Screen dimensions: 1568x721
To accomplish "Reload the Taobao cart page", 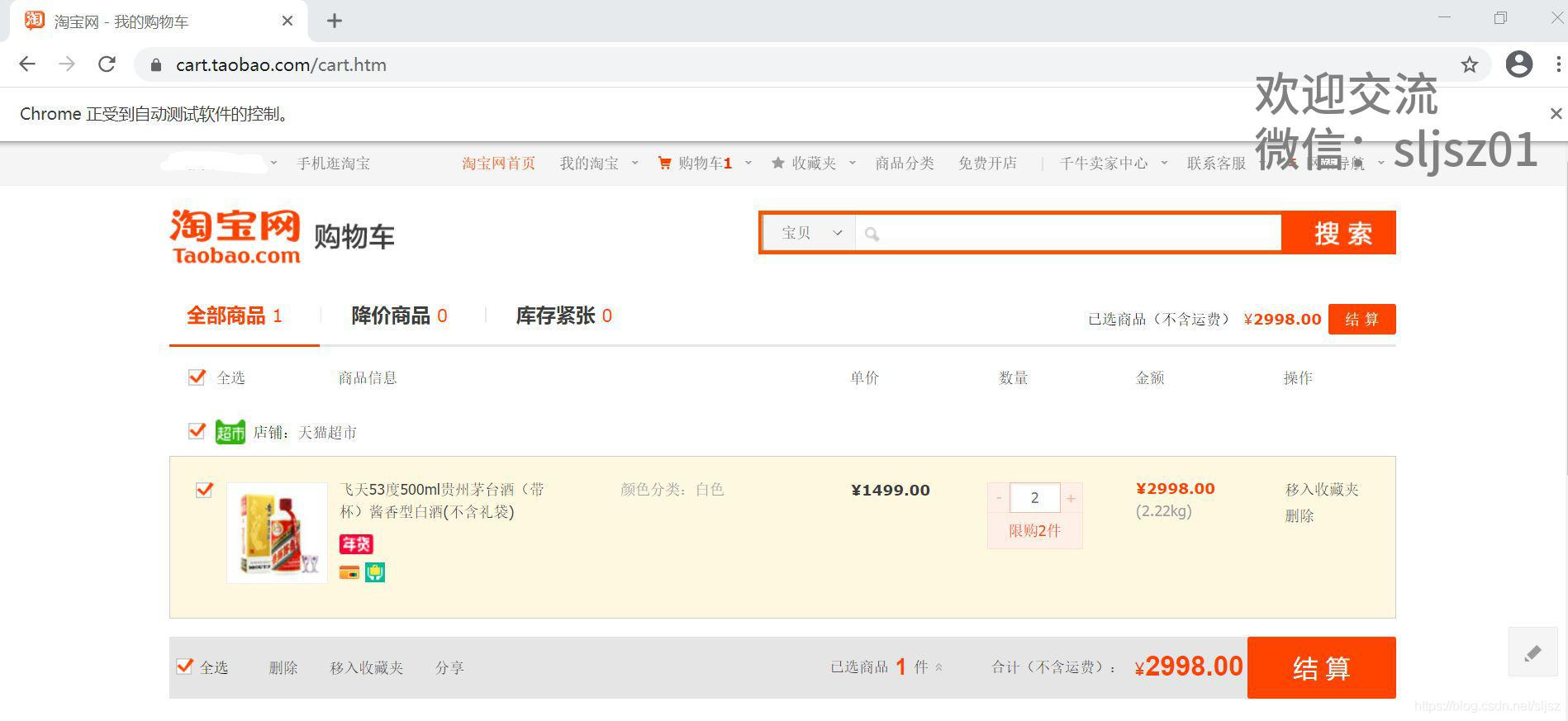I will click(x=107, y=64).
